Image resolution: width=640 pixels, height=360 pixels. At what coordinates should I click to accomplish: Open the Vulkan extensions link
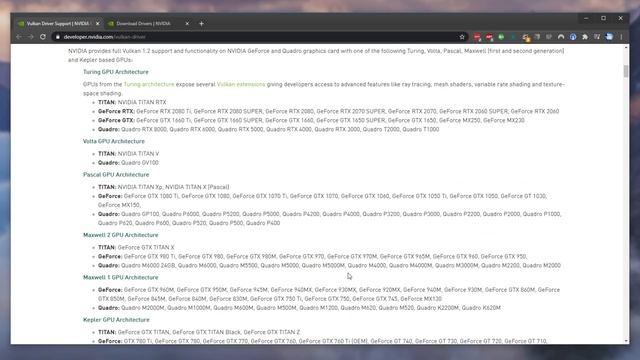tap(241, 84)
